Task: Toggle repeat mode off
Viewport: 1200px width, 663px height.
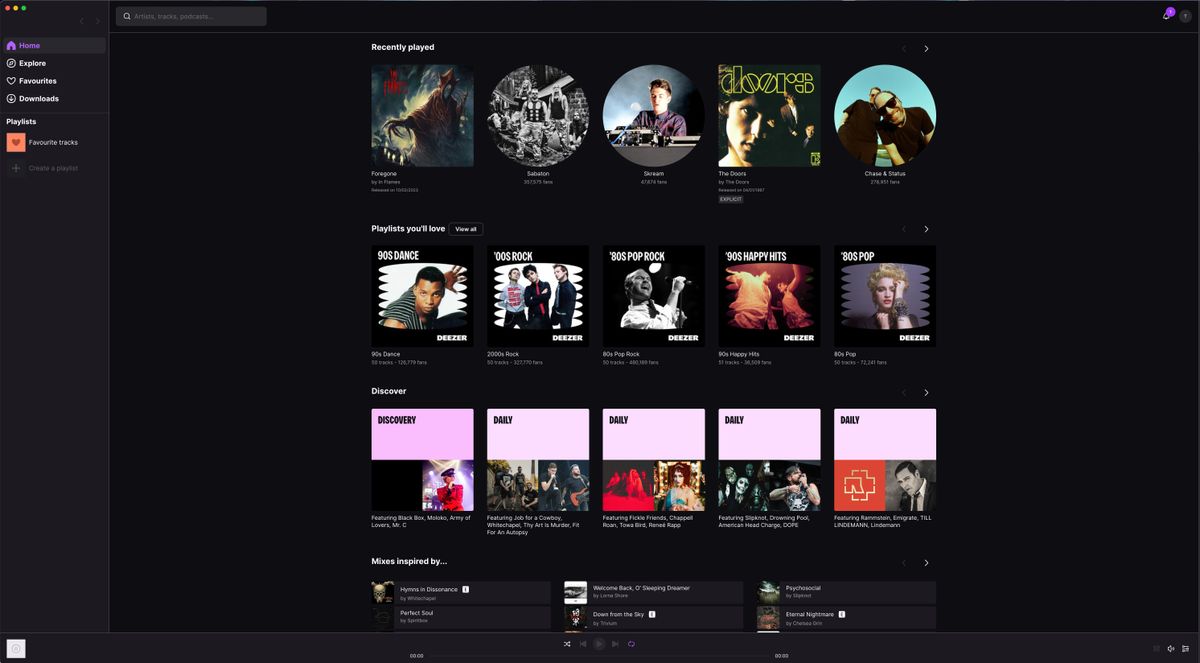Action: click(x=631, y=644)
